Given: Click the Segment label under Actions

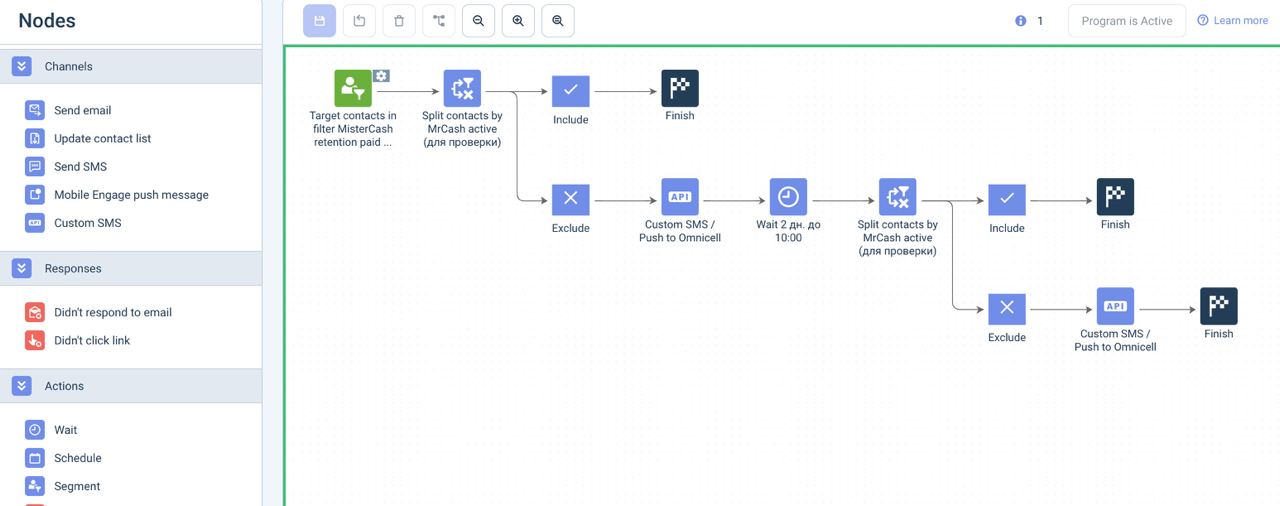Looking at the screenshot, I should [77, 485].
